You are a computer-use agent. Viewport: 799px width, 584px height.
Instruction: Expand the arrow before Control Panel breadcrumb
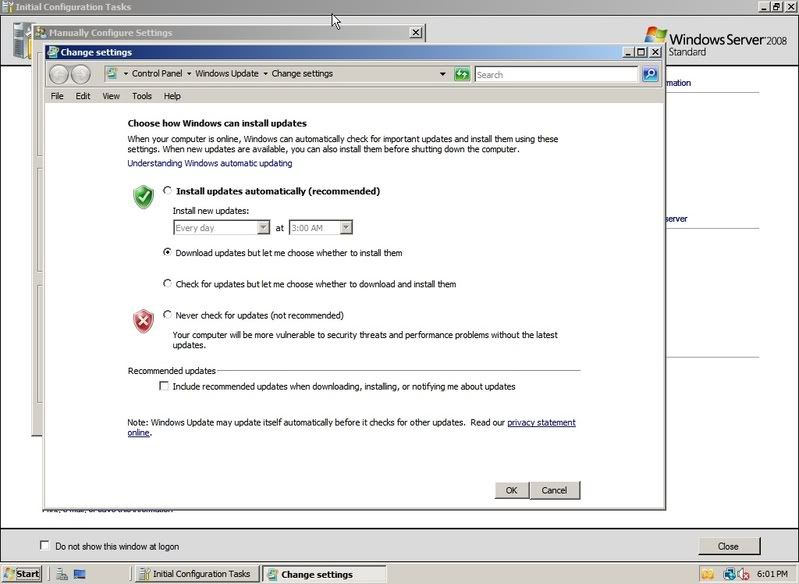(x=126, y=74)
